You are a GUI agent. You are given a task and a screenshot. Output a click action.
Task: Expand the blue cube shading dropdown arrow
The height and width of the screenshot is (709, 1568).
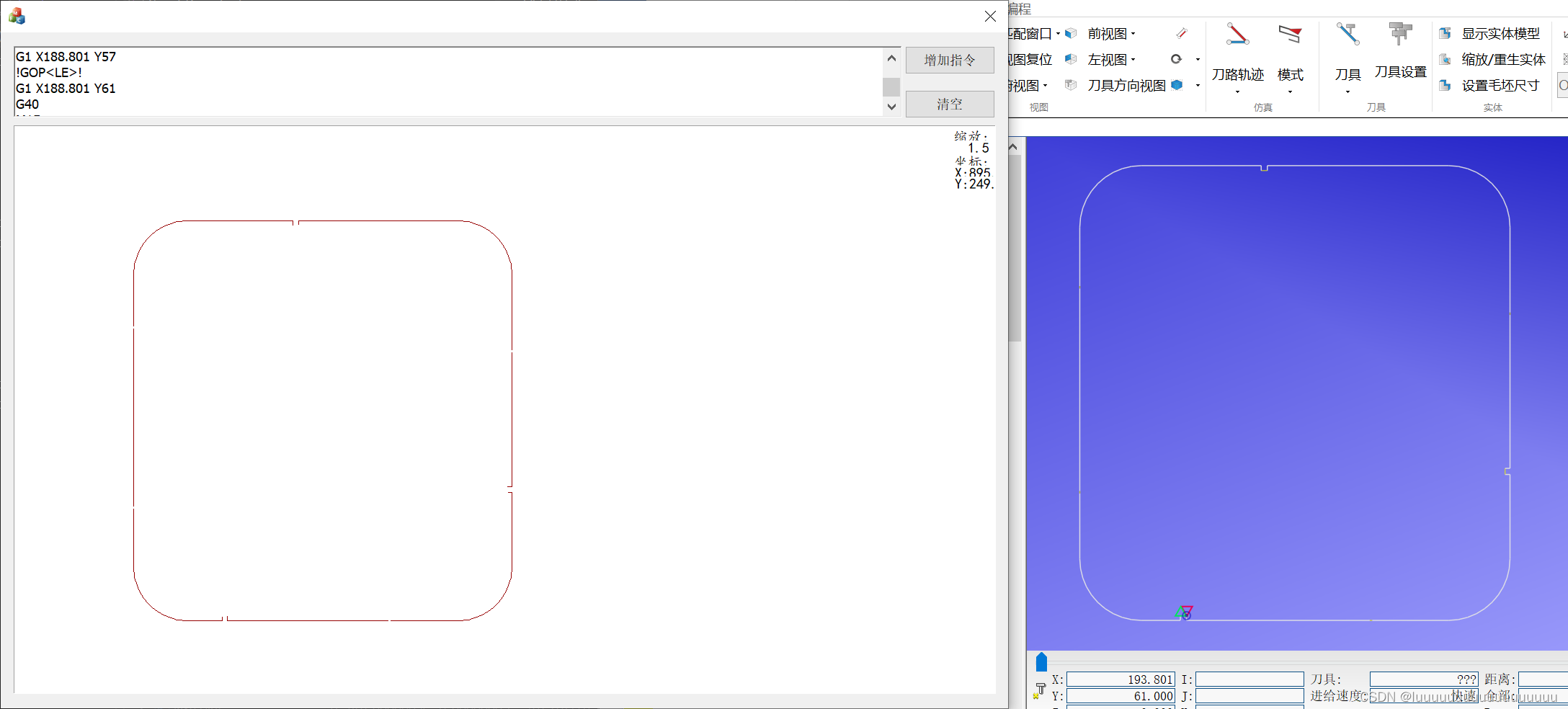(x=1198, y=86)
